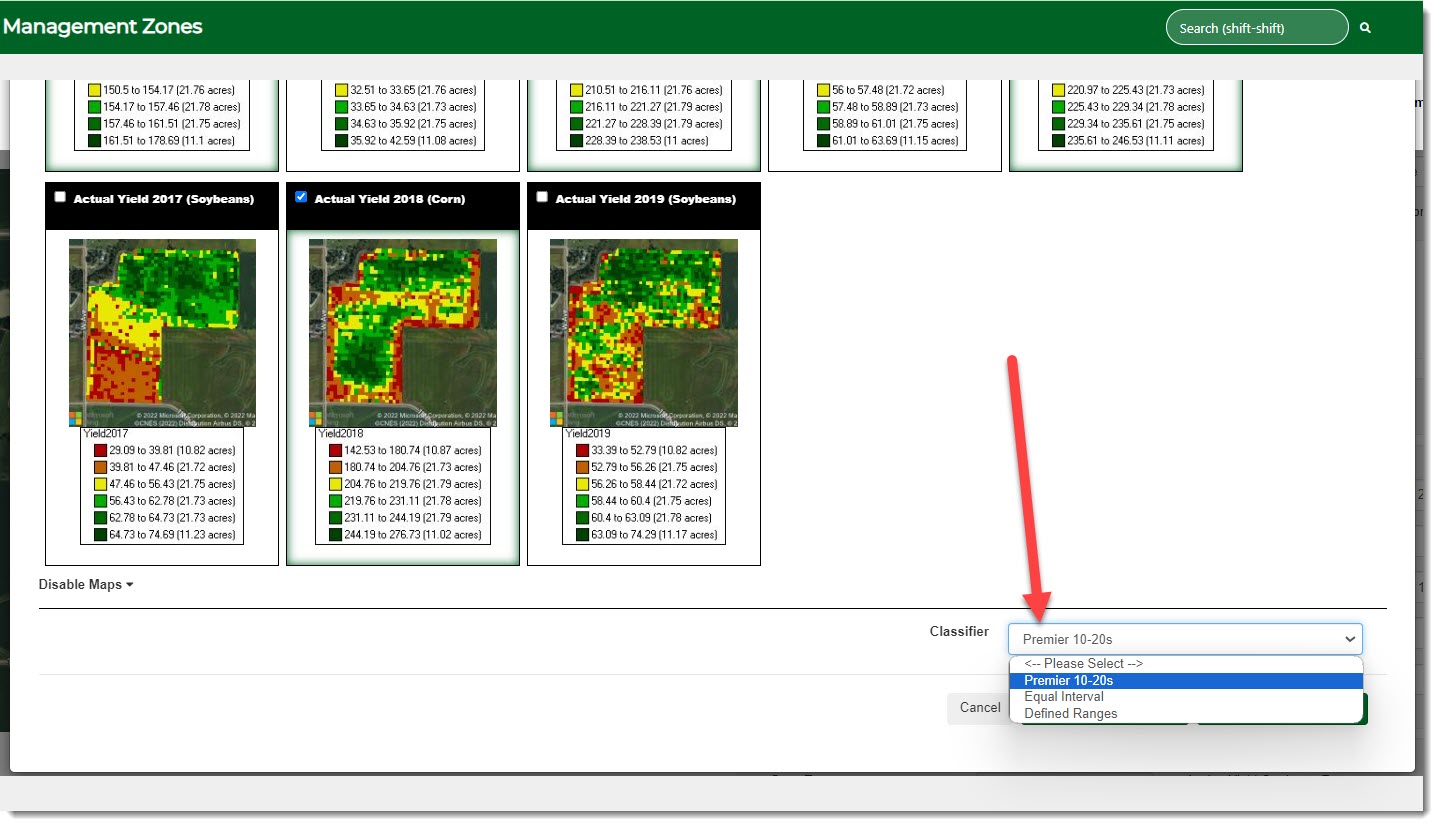Viewport: 1438px width, 826px height.
Task: Check the Actual Yield 2017 (Soybeans) checkbox
Action: click(60, 197)
